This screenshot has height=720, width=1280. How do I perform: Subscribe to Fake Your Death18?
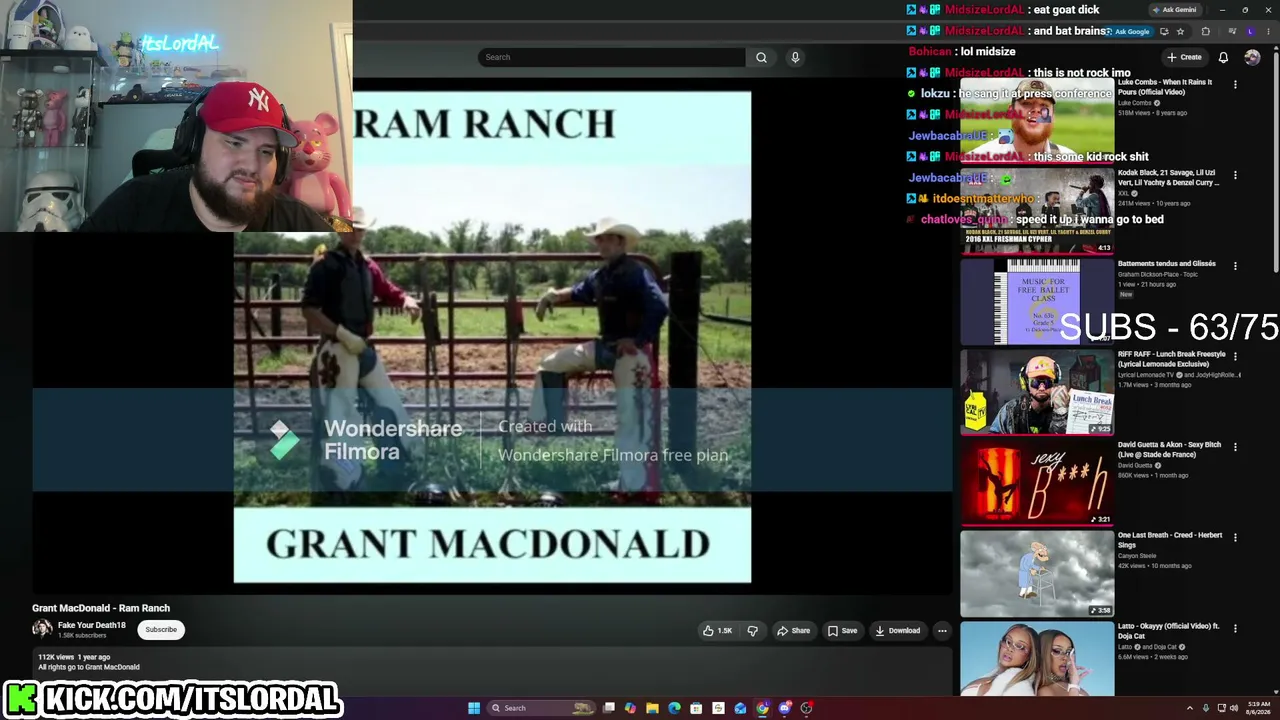point(161,630)
